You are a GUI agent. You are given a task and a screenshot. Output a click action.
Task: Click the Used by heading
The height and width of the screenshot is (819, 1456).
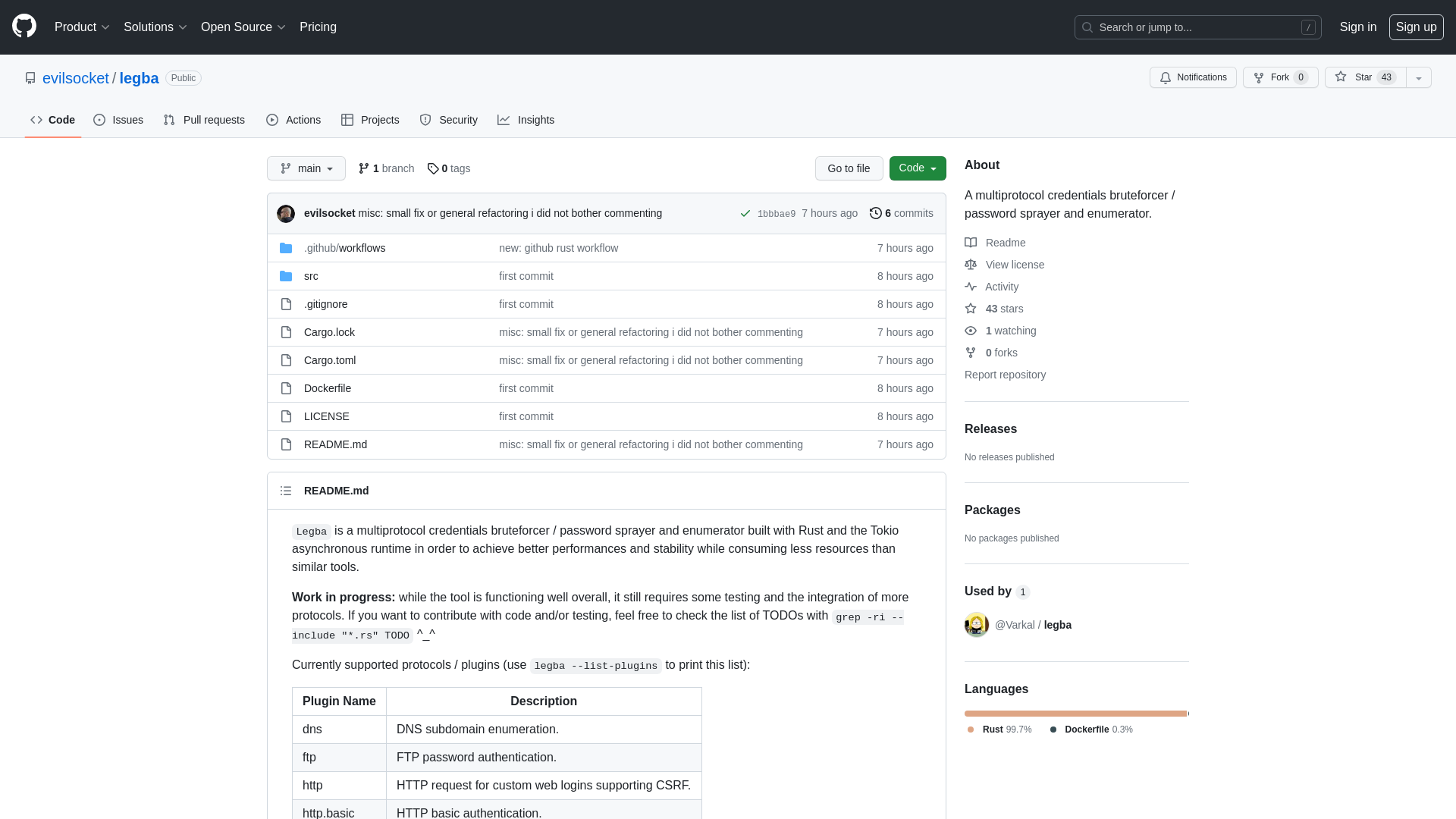click(x=988, y=591)
